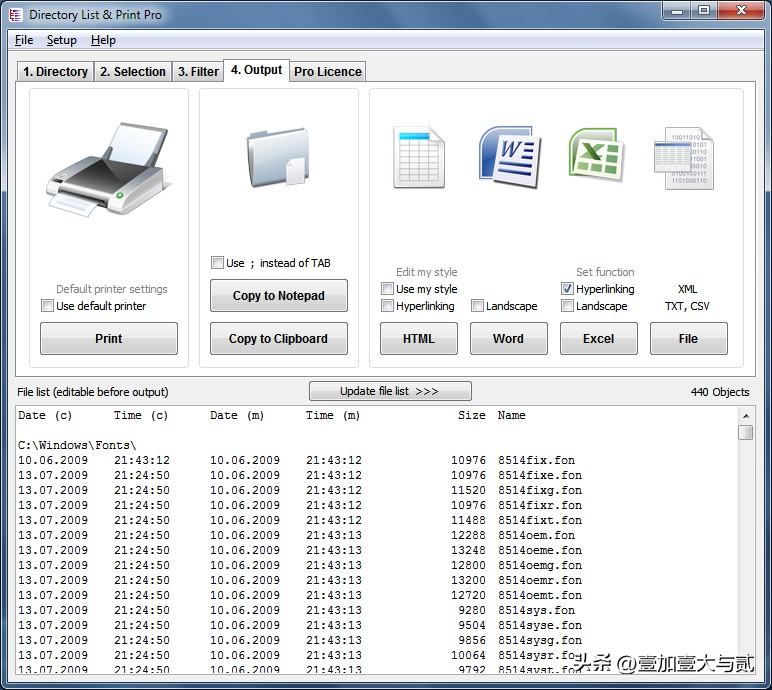Click the Name column header text
Image resolution: width=772 pixels, height=690 pixels.
[512, 415]
